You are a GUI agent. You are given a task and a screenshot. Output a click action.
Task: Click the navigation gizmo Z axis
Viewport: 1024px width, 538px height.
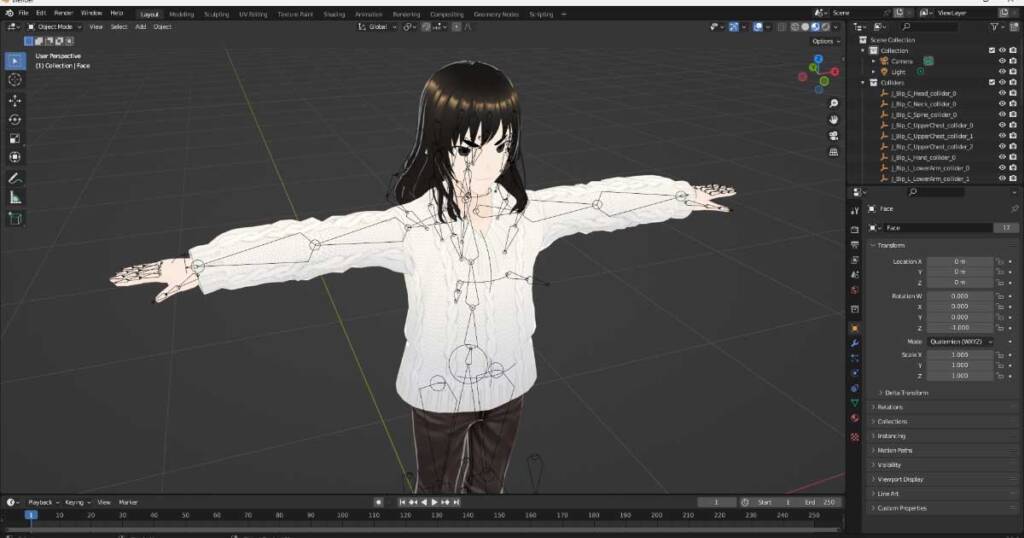click(818, 59)
